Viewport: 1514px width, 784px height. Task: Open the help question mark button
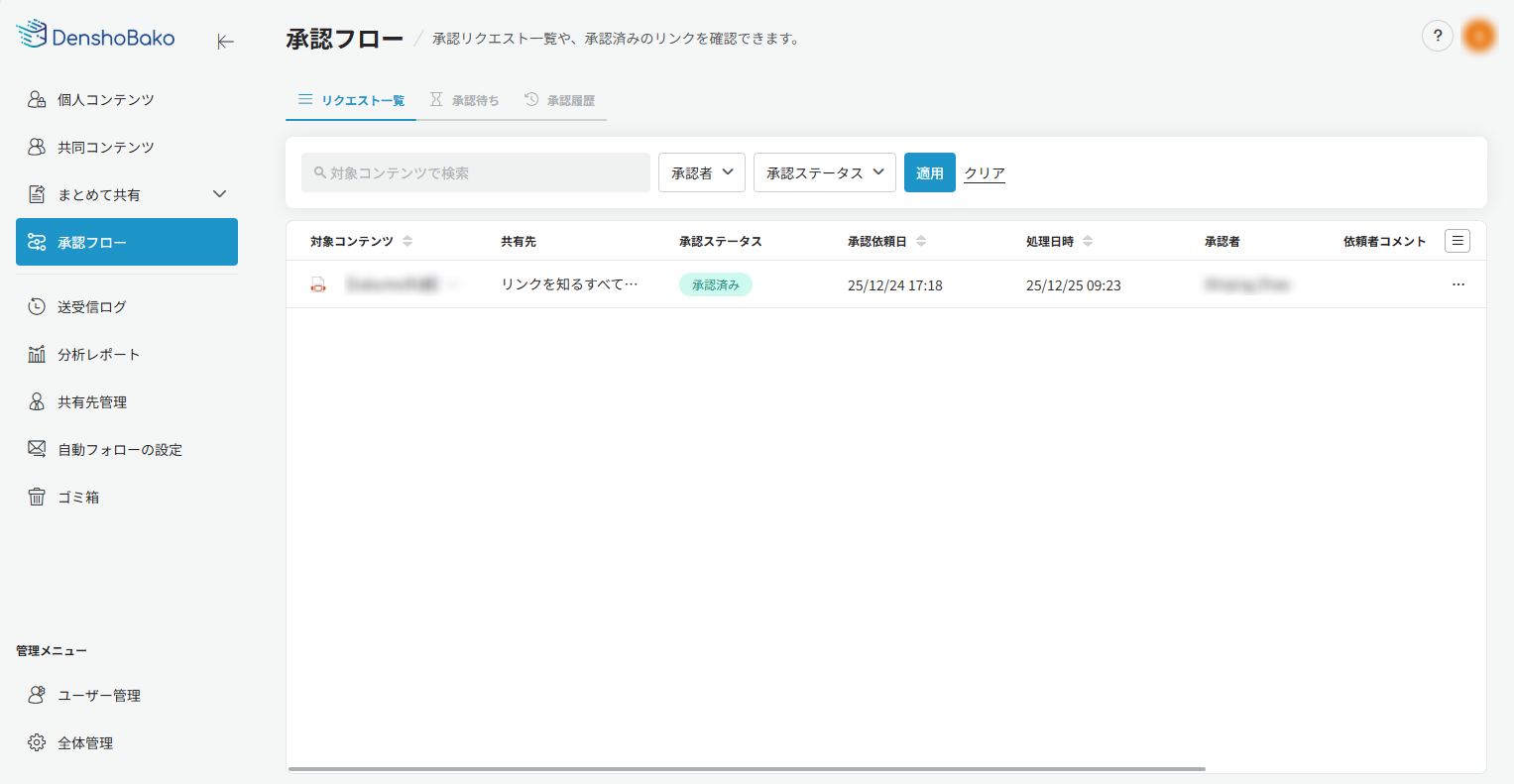(1438, 36)
